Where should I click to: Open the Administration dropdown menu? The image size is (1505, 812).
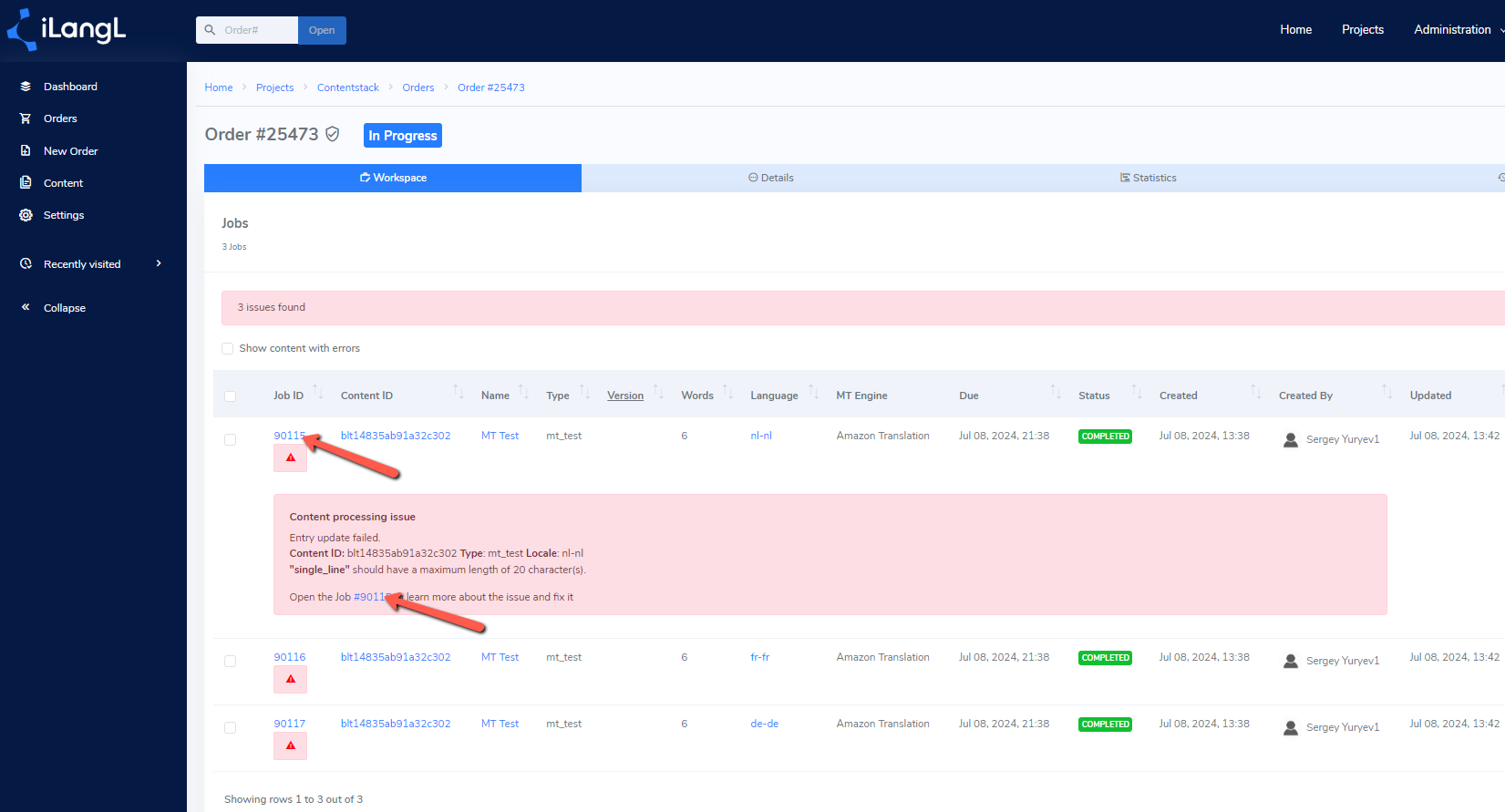[x=1459, y=30]
